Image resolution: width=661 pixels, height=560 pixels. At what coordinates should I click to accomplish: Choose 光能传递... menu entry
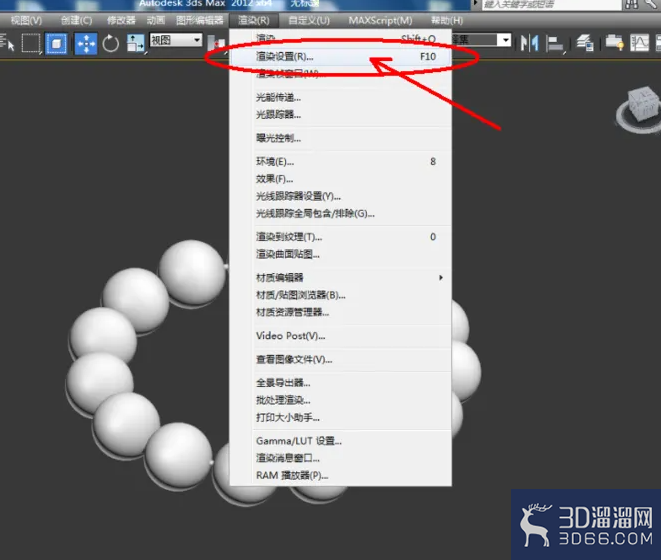(x=341, y=97)
